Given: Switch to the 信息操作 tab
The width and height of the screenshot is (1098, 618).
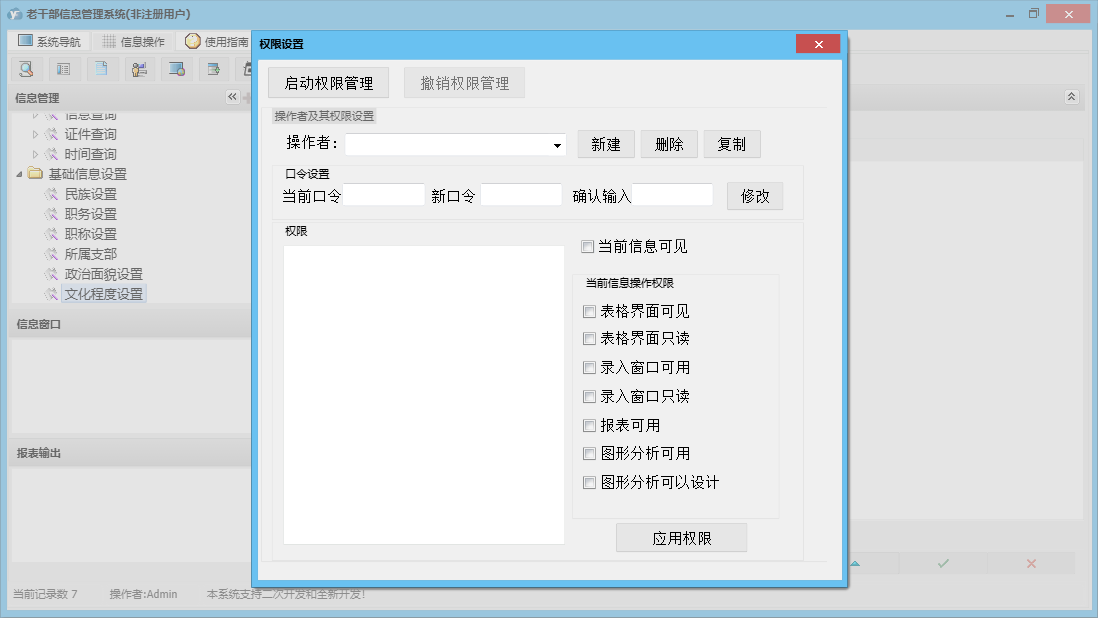Looking at the screenshot, I should [134, 41].
